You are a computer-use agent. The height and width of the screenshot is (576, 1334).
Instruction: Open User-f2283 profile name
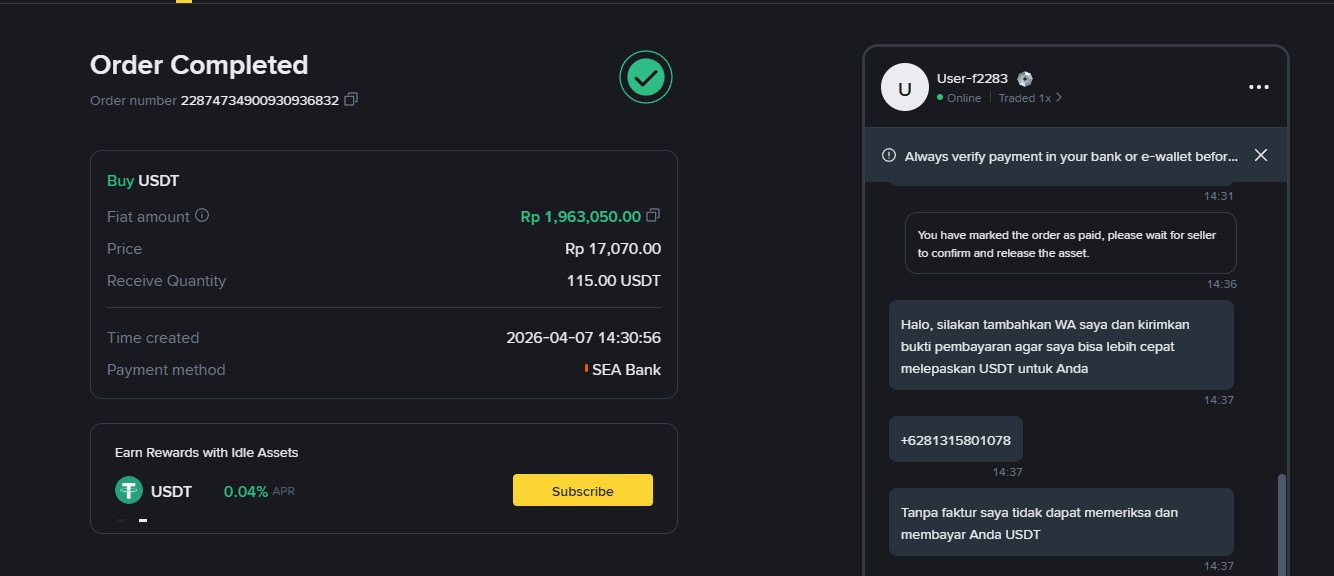point(972,79)
